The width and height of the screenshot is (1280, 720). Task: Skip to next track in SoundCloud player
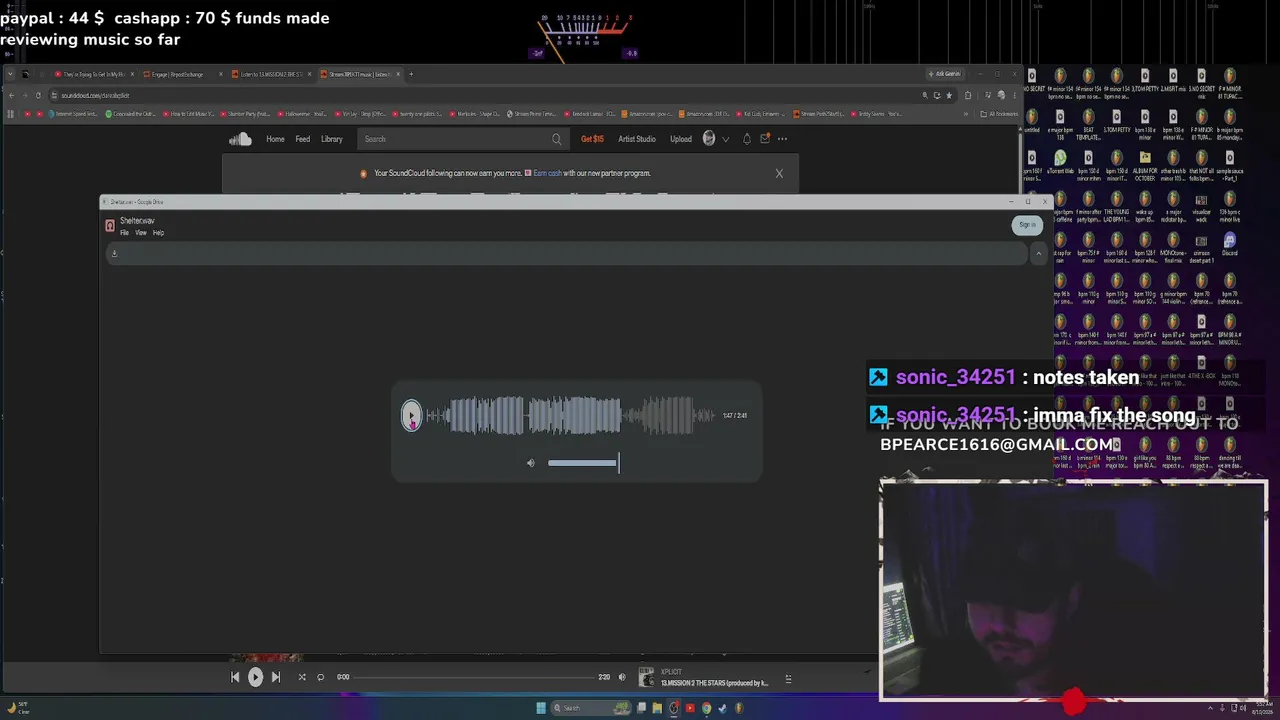pyautogui.click(x=276, y=677)
